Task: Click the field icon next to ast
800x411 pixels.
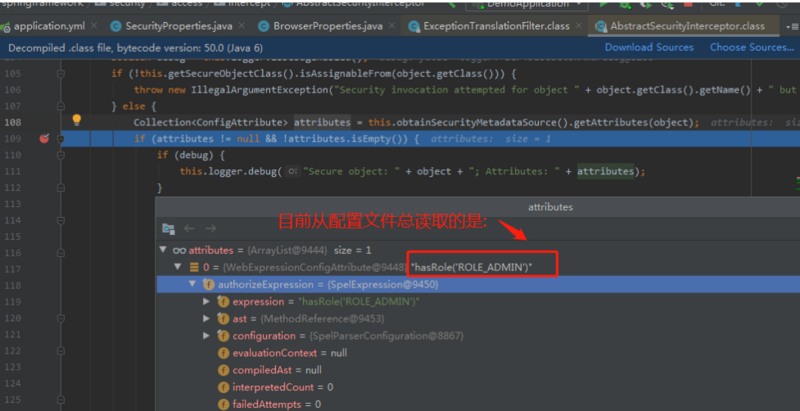Action: [223, 319]
